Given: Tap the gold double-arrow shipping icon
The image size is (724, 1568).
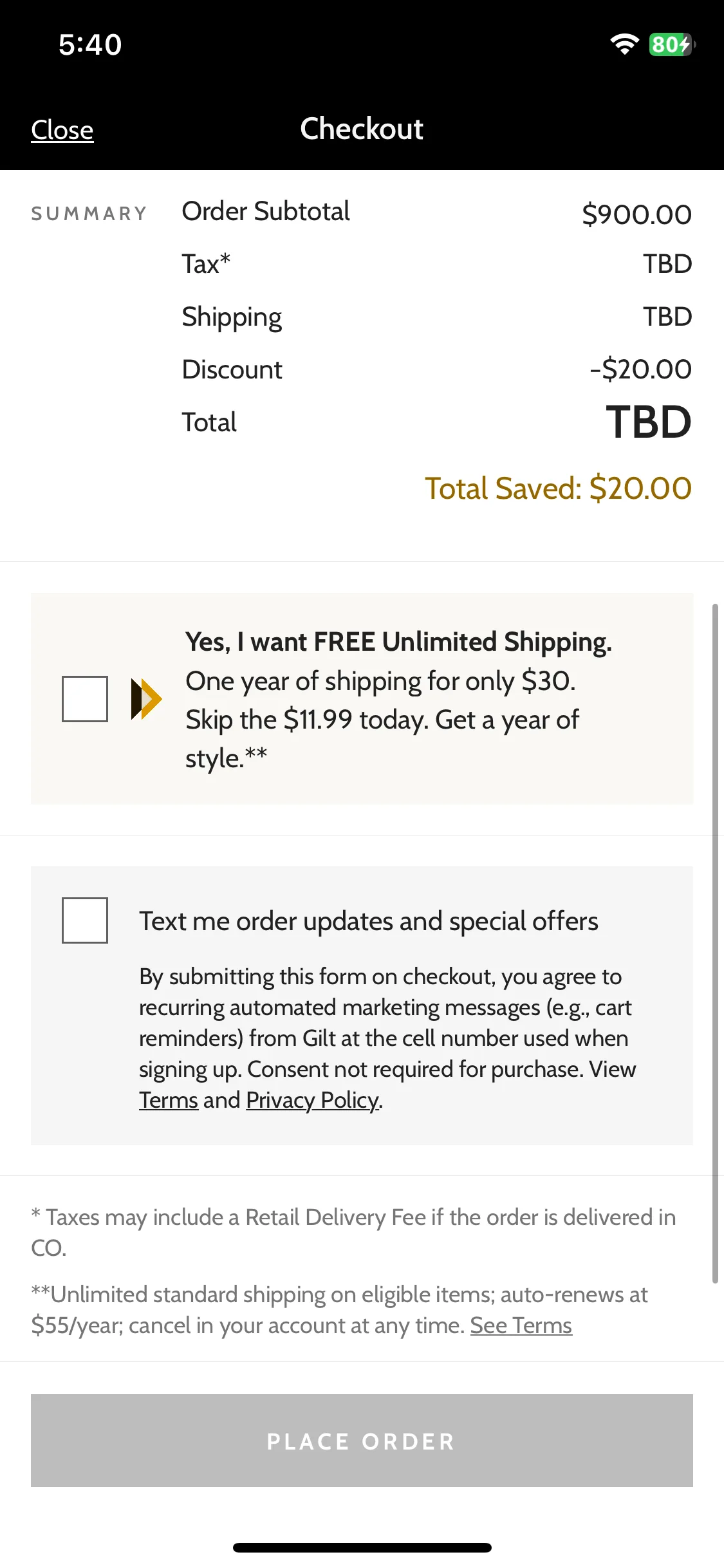Looking at the screenshot, I should click(x=146, y=699).
